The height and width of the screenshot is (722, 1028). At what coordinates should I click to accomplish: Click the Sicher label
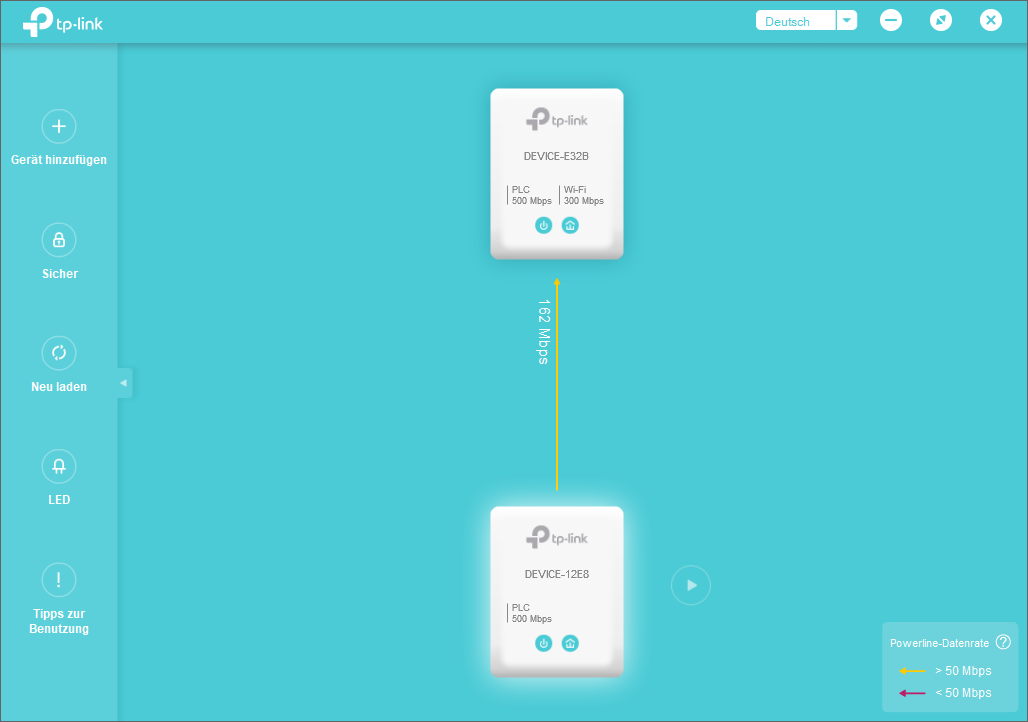(60, 273)
